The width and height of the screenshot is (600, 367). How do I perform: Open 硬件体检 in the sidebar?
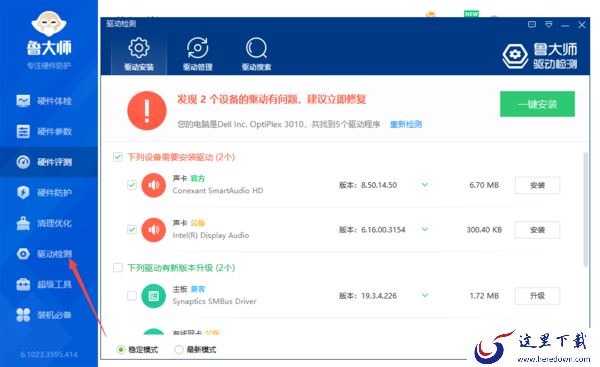pos(44,101)
